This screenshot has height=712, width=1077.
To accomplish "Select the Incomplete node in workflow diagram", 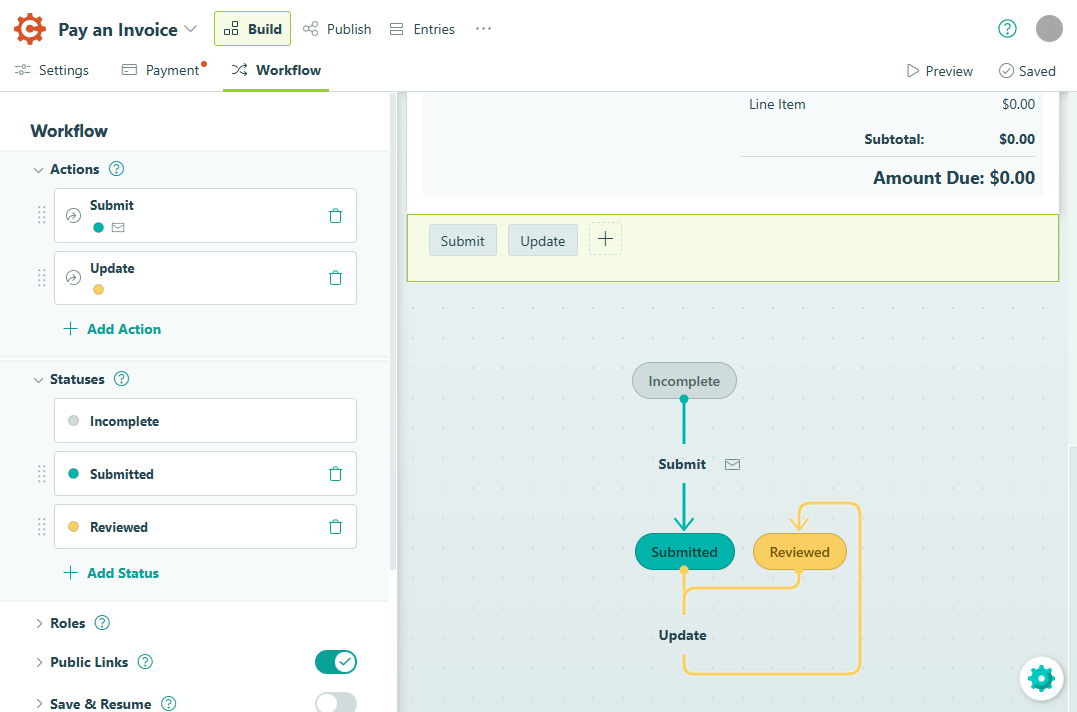I will pos(684,380).
